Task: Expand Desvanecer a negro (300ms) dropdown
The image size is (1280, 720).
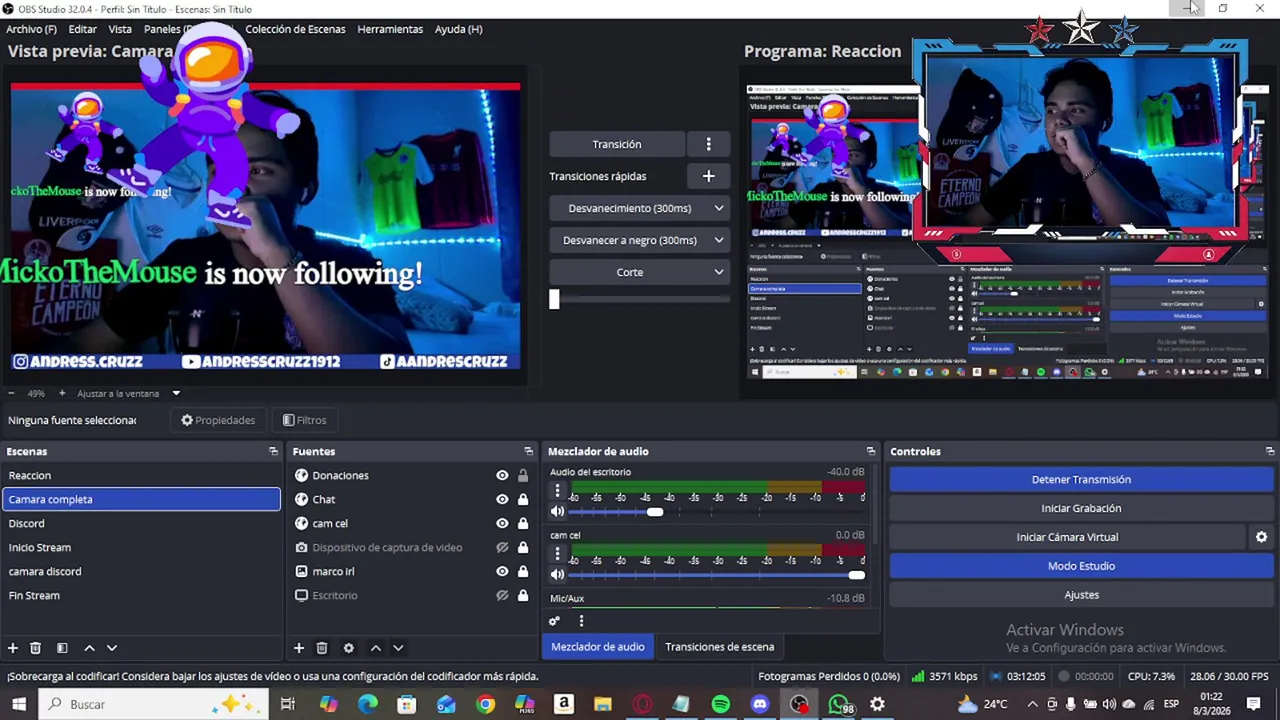Action: tap(718, 240)
